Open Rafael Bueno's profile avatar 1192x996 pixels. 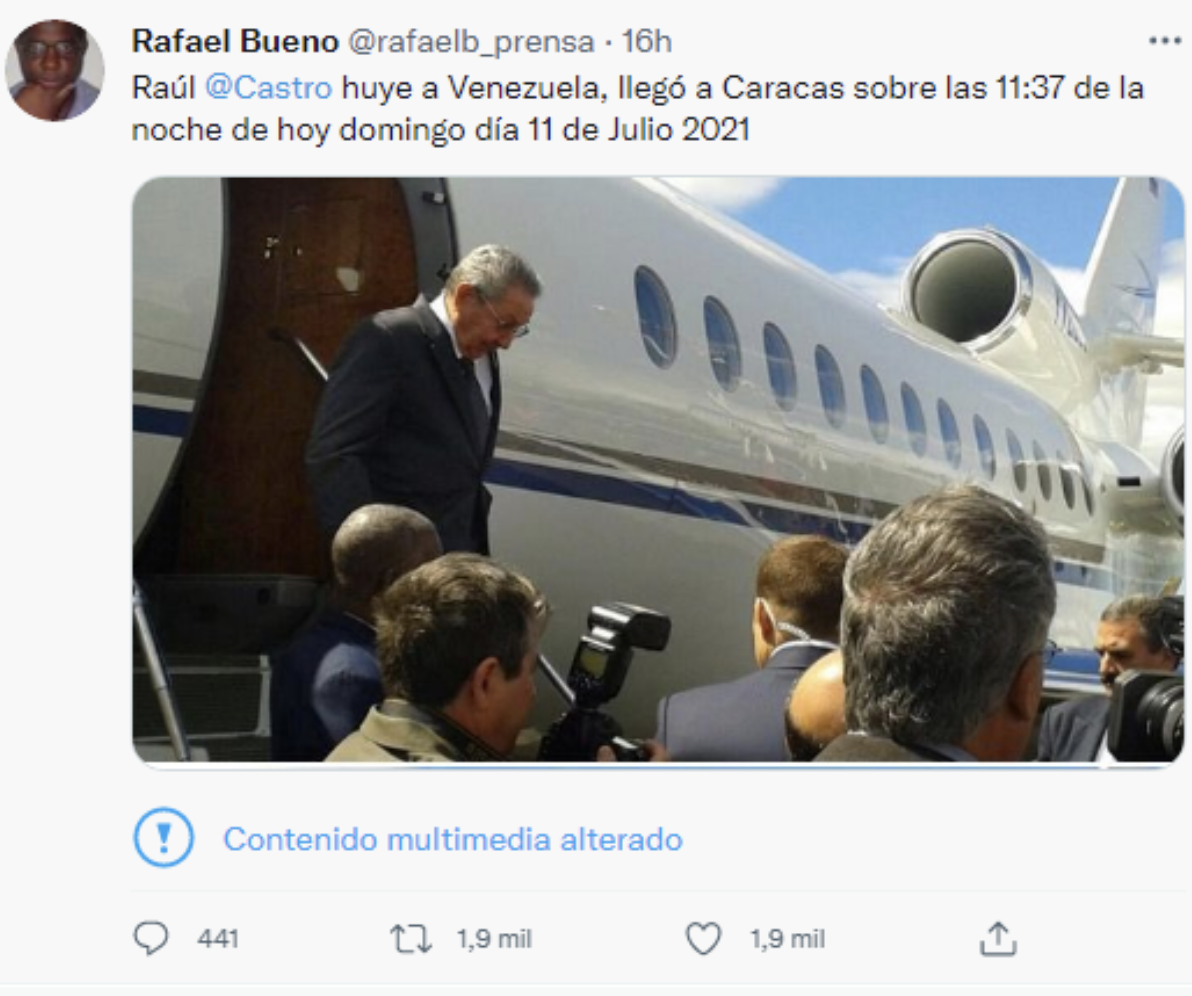click(x=55, y=70)
